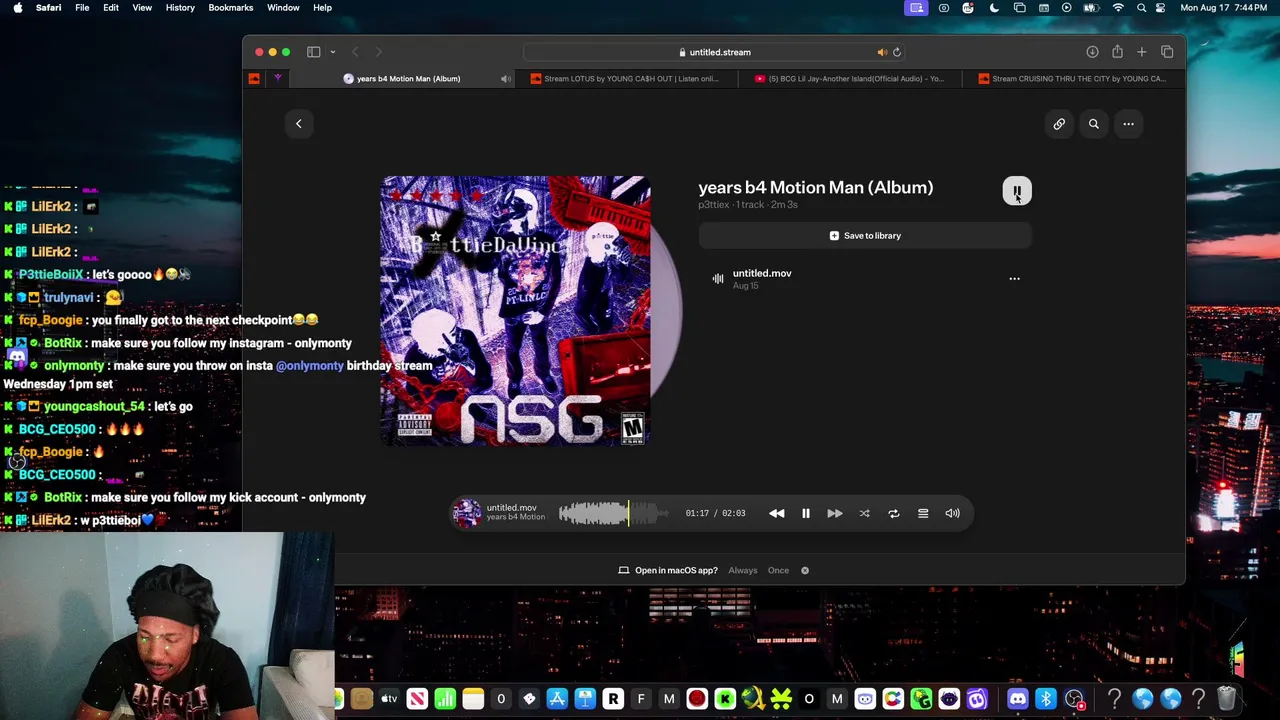Image resolution: width=1280 pixels, height=720 pixels.
Task: Open the second pinned purple tab
Action: pyautogui.click(x=278, y=79)
